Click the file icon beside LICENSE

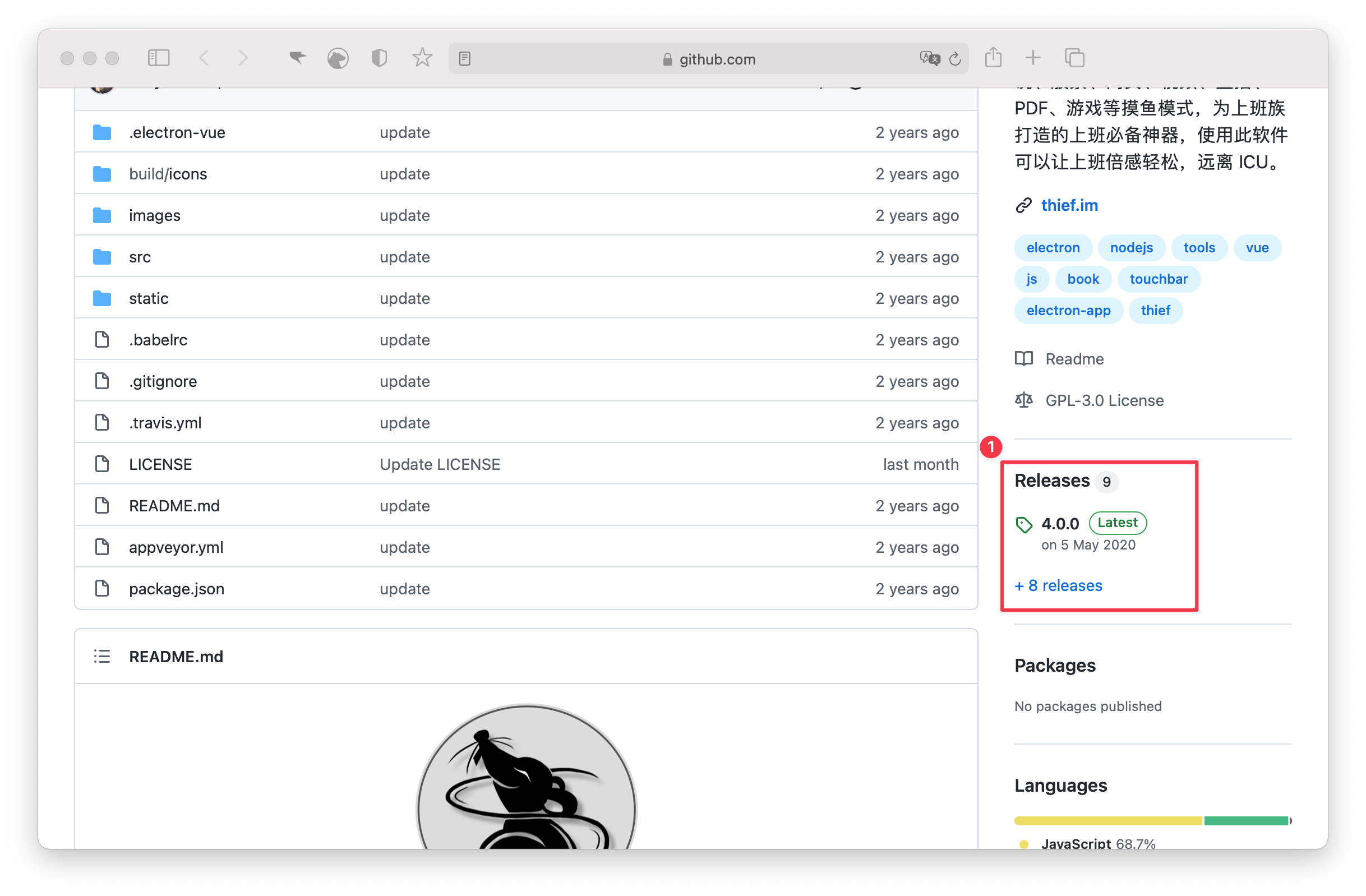(x=102, y=464)
